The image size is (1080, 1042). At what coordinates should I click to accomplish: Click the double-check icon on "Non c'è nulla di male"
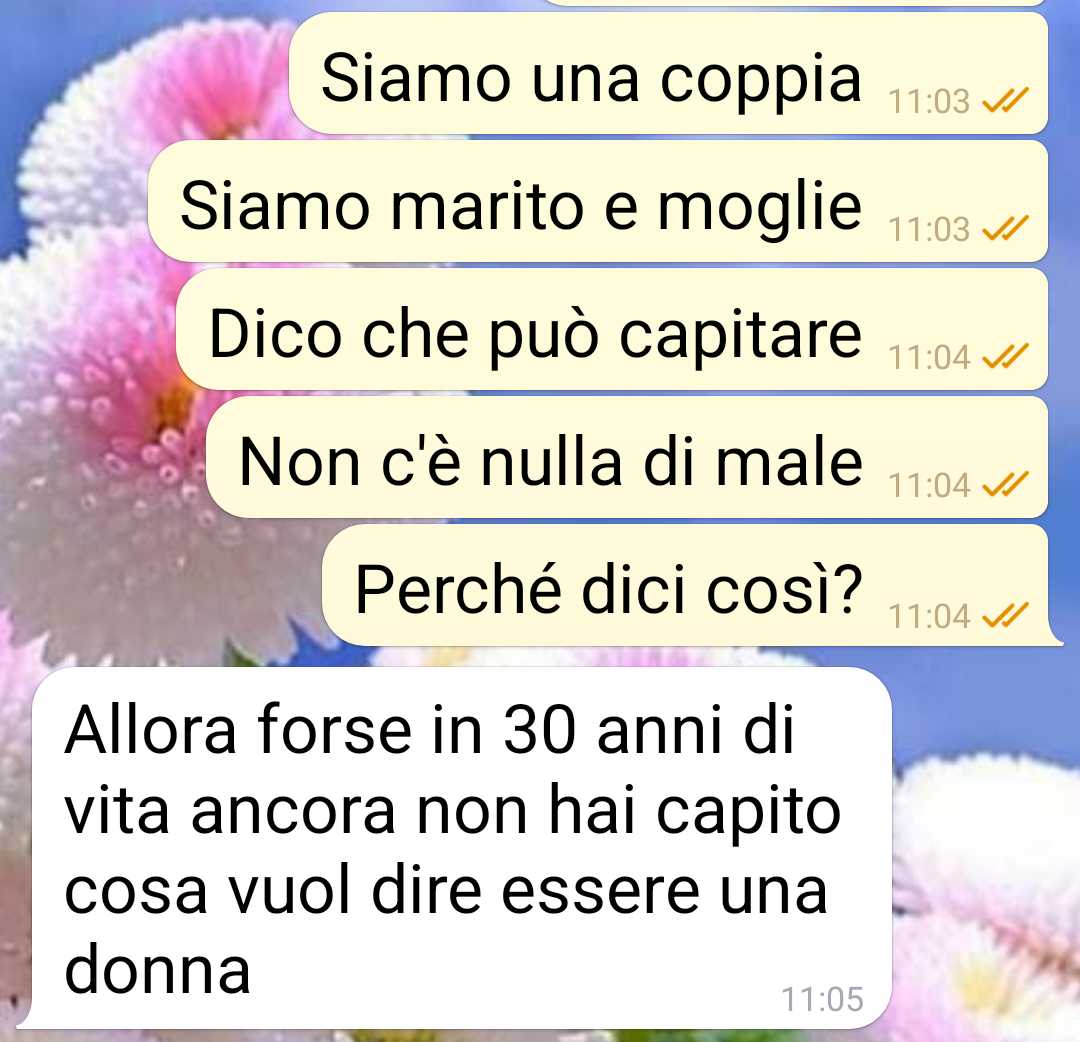point(1005,485)
